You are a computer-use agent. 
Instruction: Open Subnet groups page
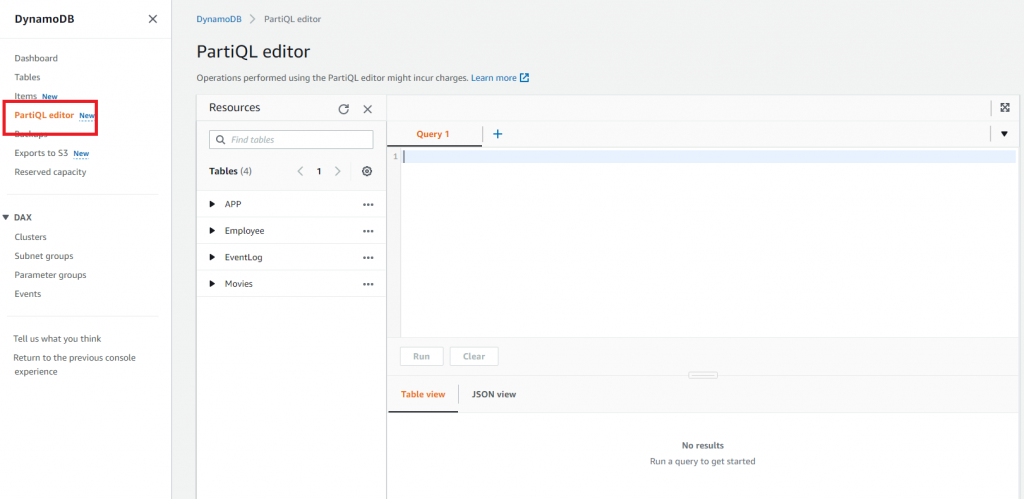44,256
